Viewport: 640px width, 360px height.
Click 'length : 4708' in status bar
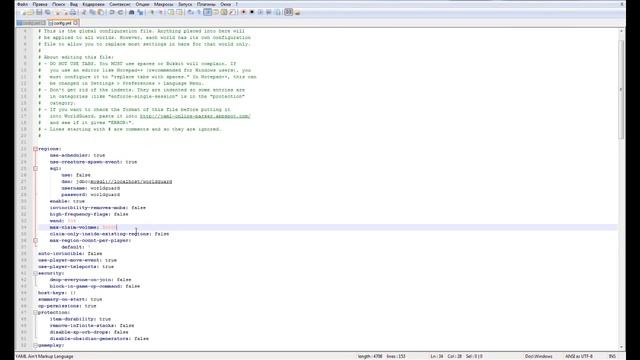tap(370, 356)
